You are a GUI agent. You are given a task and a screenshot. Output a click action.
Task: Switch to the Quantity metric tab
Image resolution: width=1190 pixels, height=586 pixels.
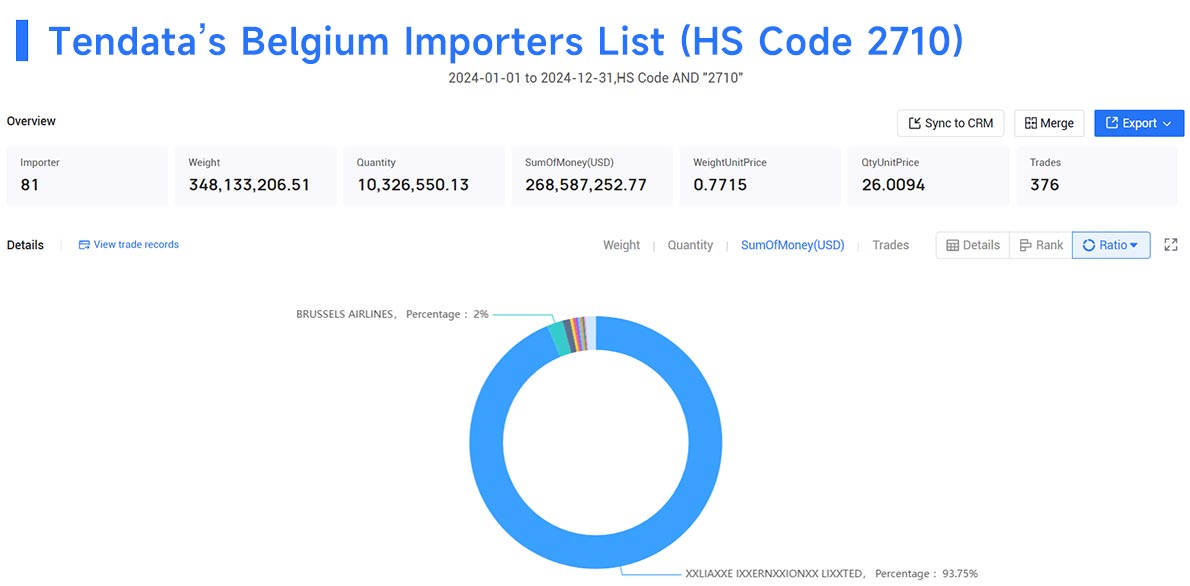pos(690,245)
